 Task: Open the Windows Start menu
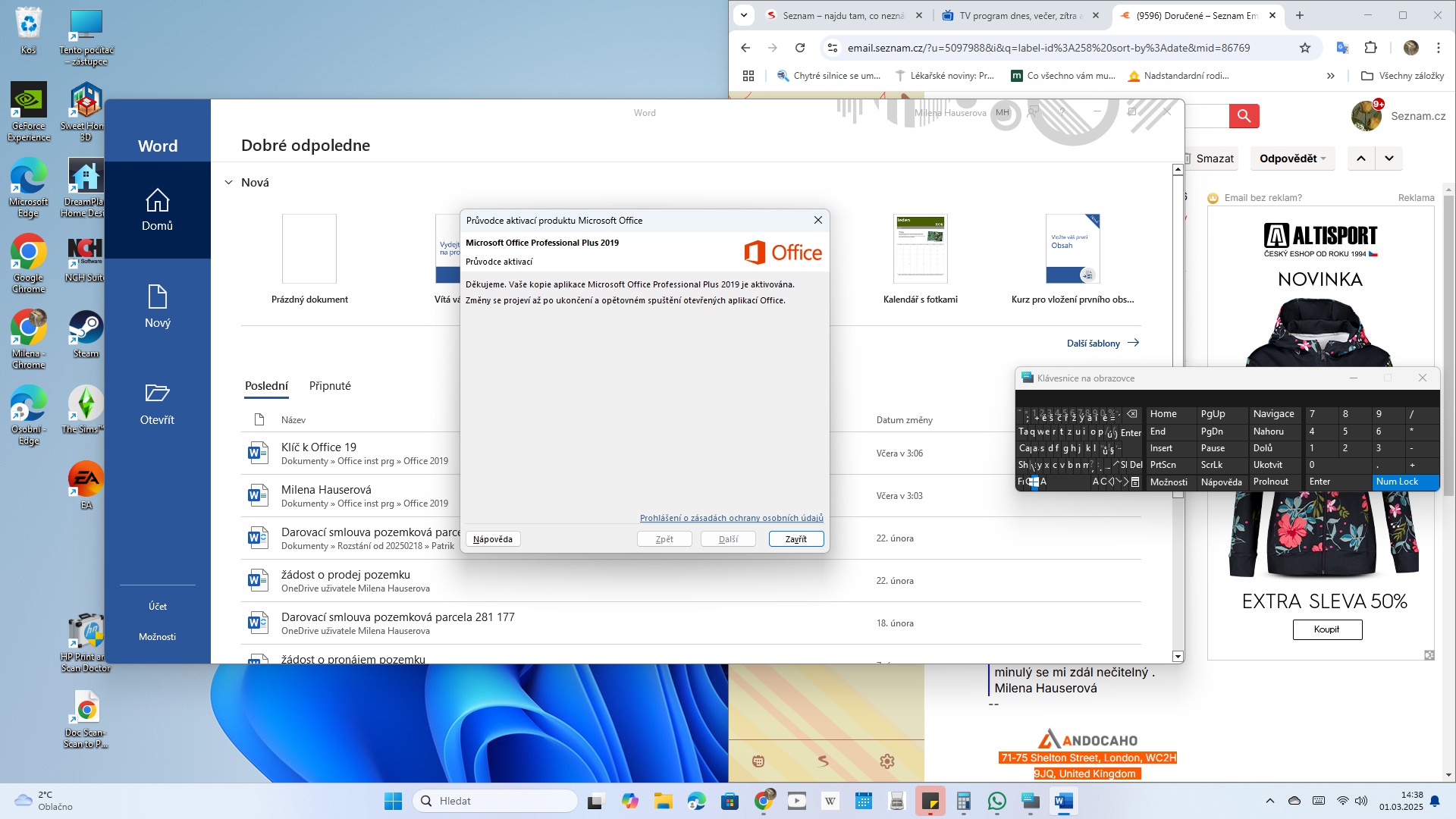tap(393, 801)
